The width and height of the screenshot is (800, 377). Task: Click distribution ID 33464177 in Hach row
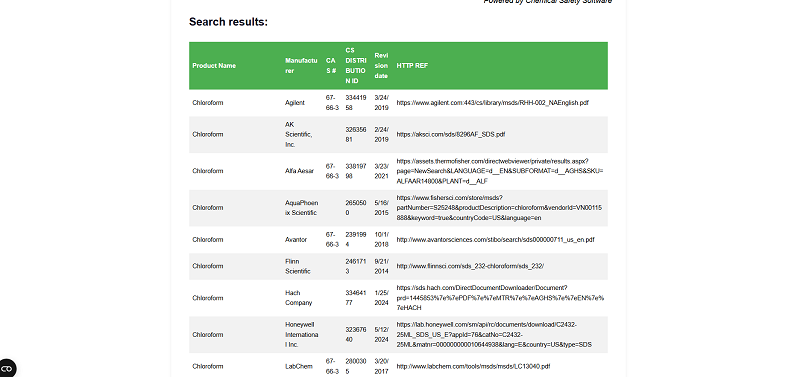(x=356, y=298)
